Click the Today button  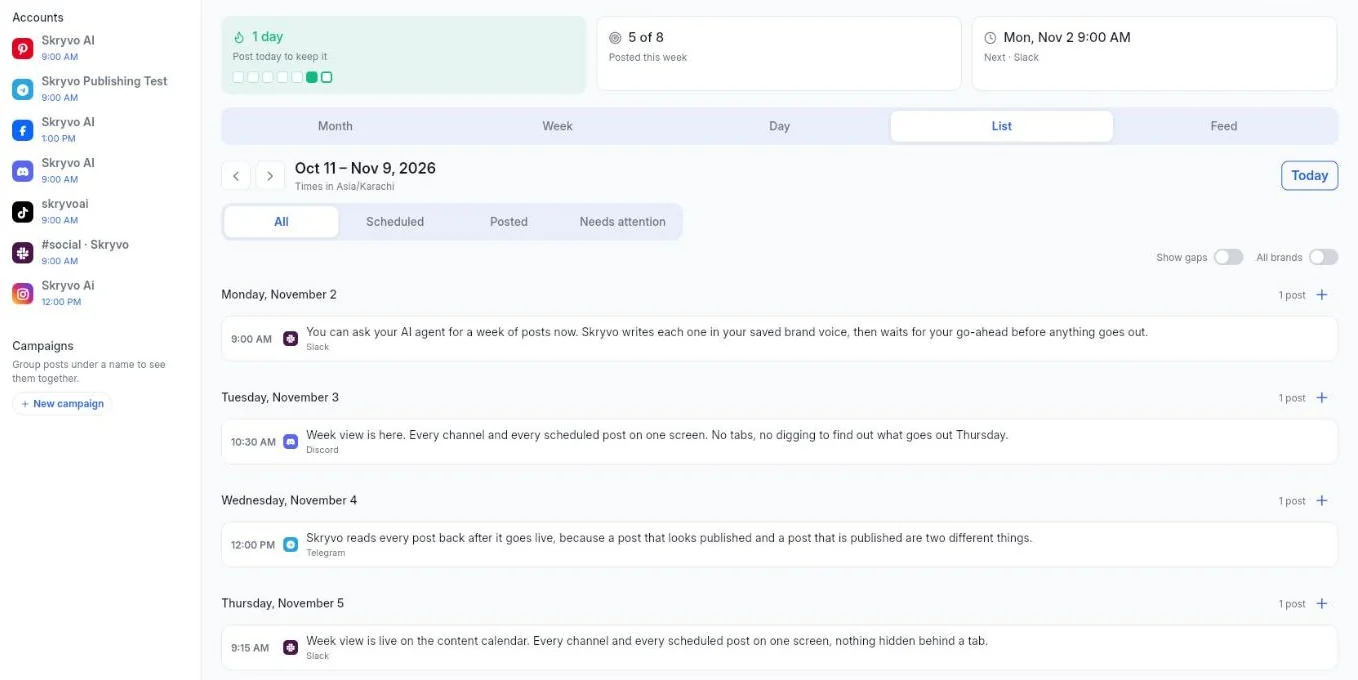[1309, 176]
